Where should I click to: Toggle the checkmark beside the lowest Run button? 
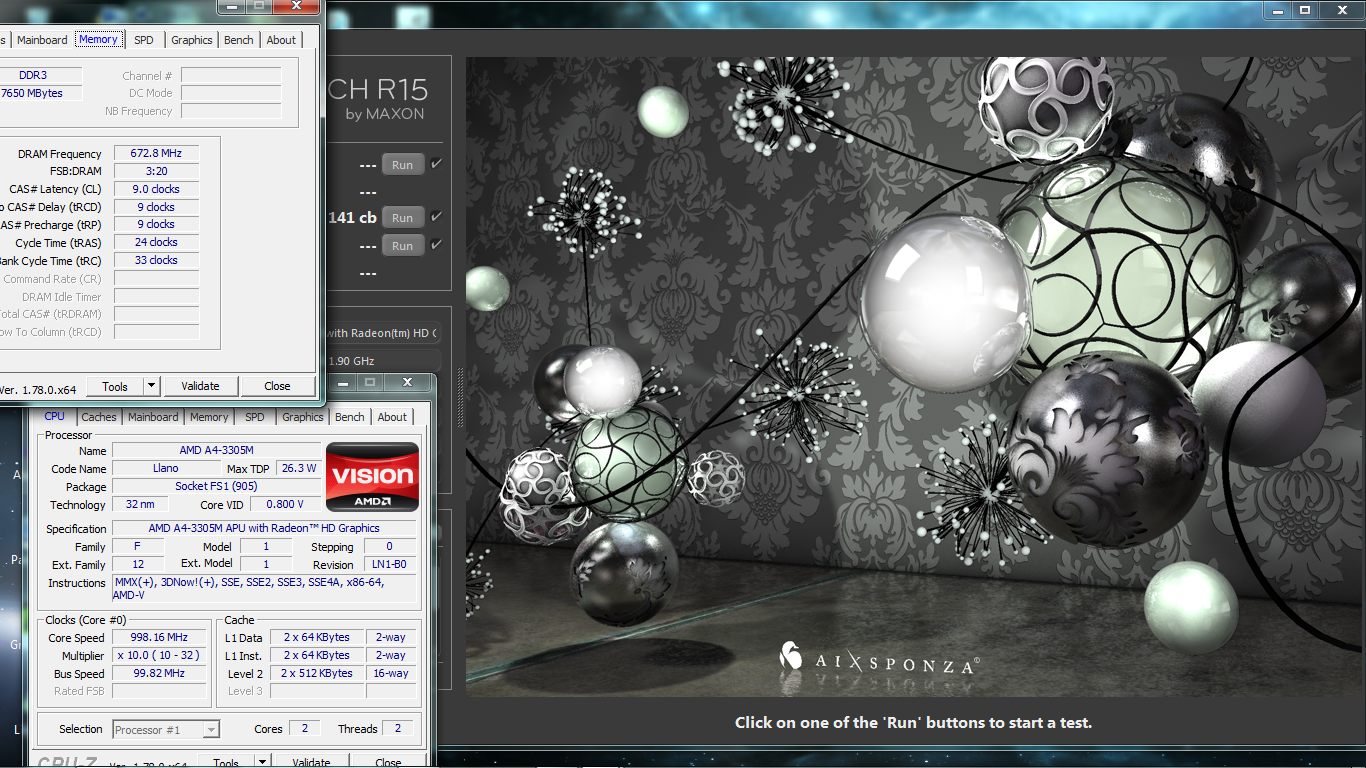(436, 245)
